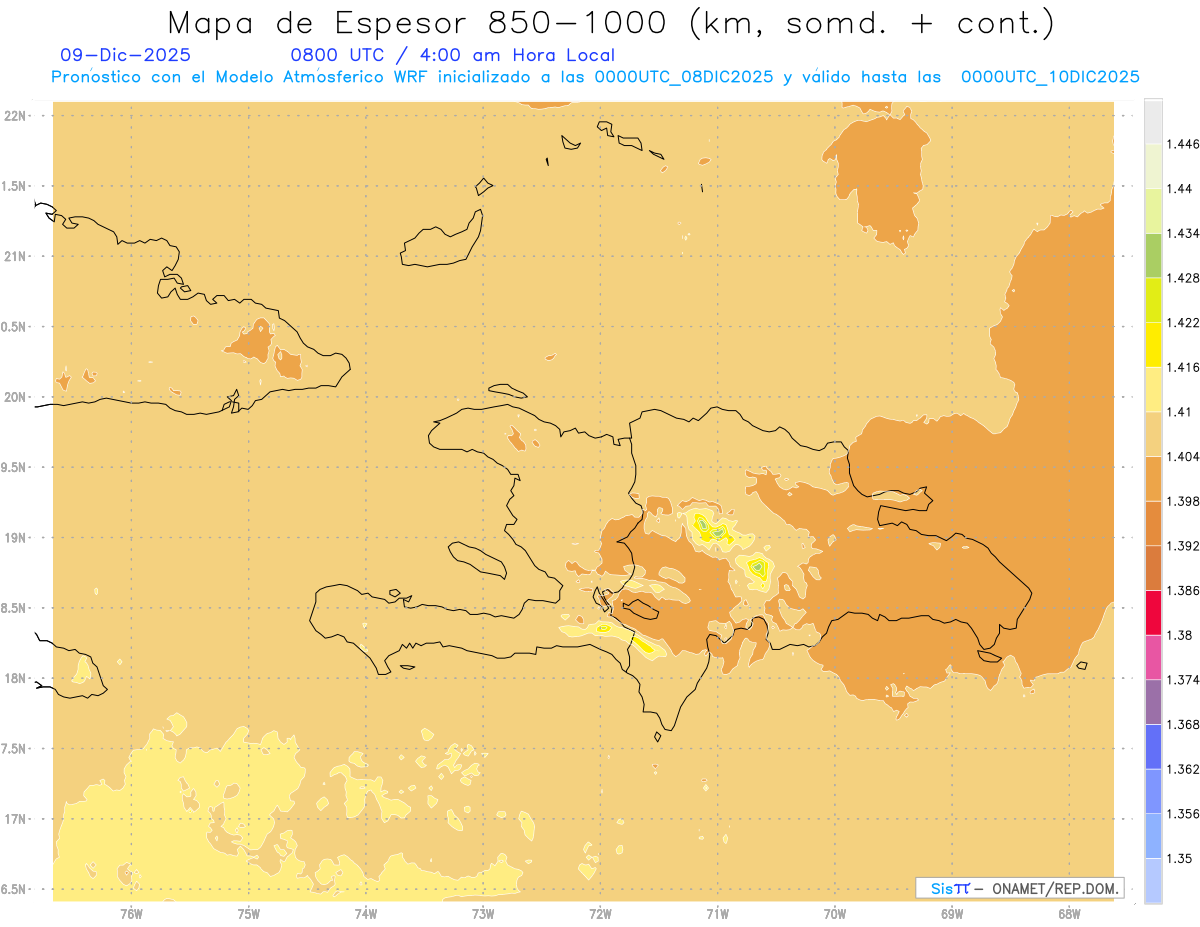The height and width of the screenshot is (927, 1200).
Task: Click the 22N latitude label
Action: (x=15, y=115)
